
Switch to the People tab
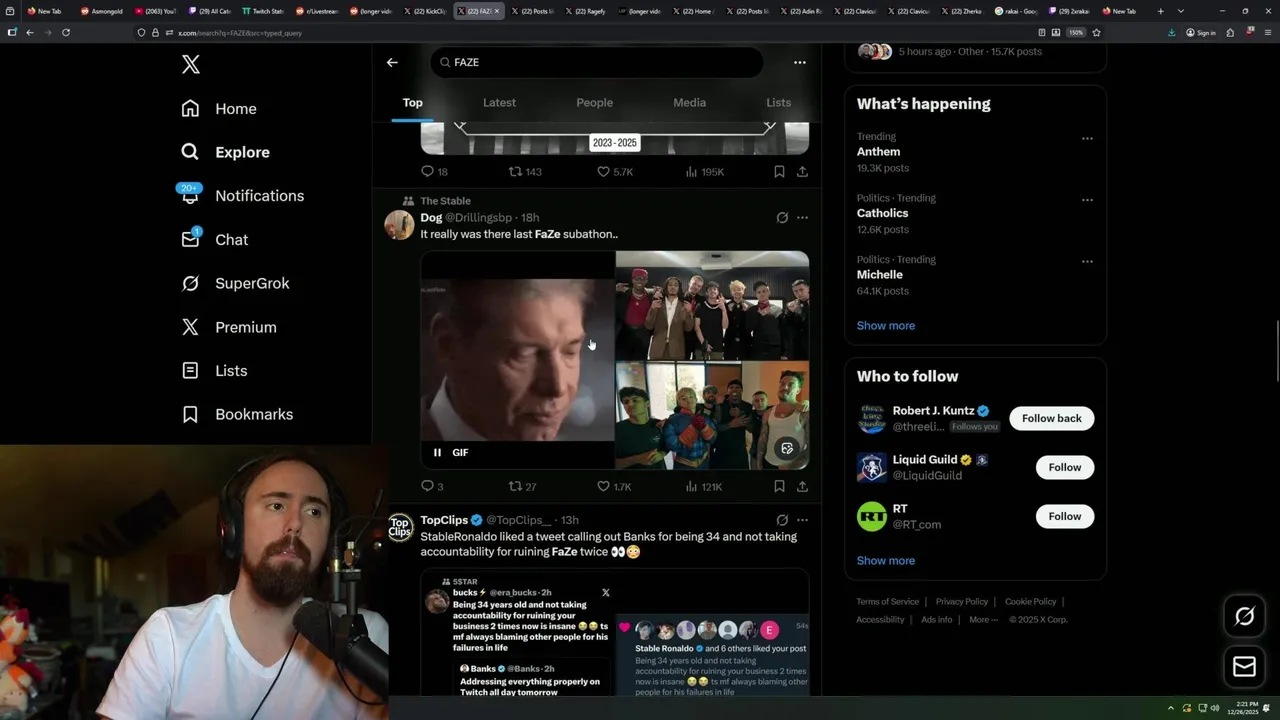coord(594,103)
